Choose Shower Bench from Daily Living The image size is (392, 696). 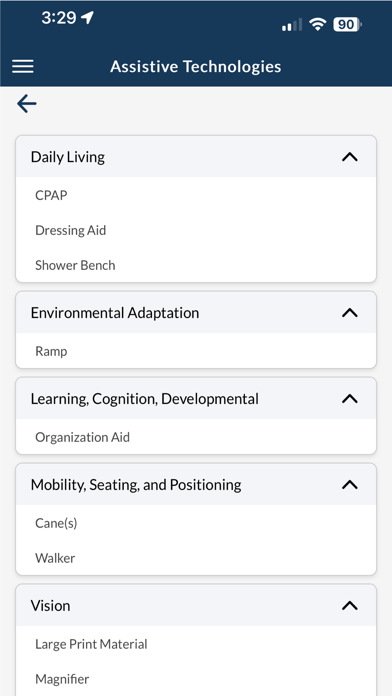point(196,265)
